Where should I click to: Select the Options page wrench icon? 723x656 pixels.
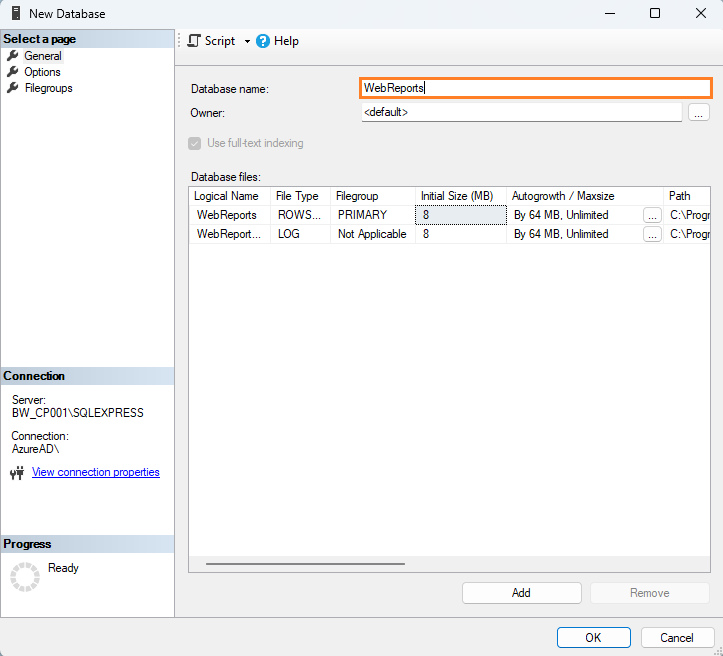12,72
